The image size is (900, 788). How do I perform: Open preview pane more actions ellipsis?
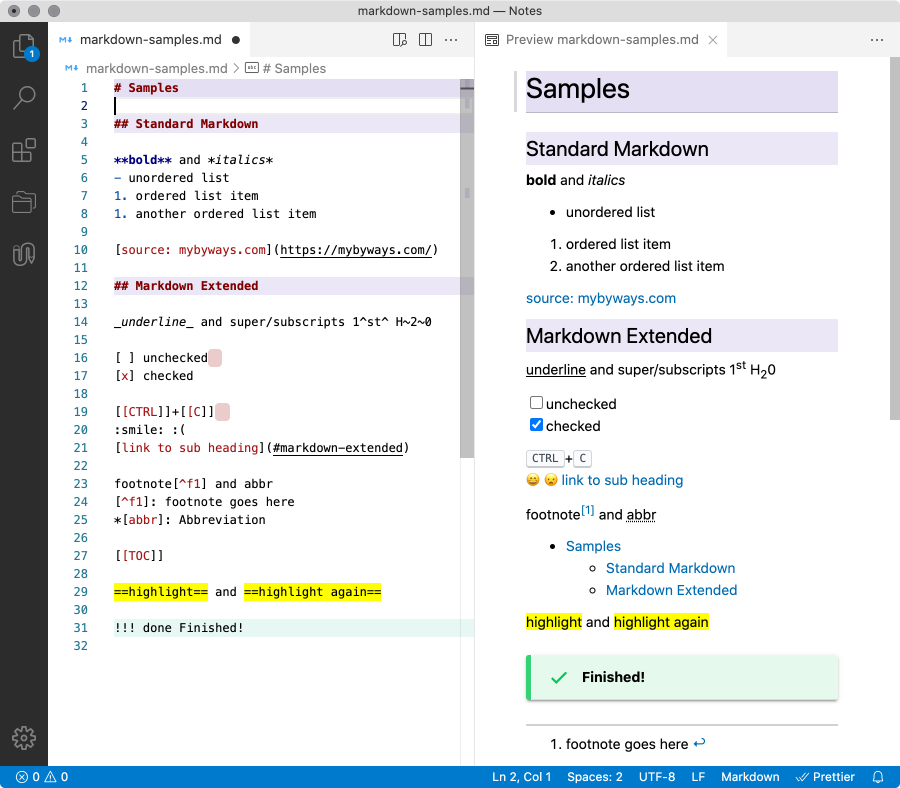(x=876, y=40)
